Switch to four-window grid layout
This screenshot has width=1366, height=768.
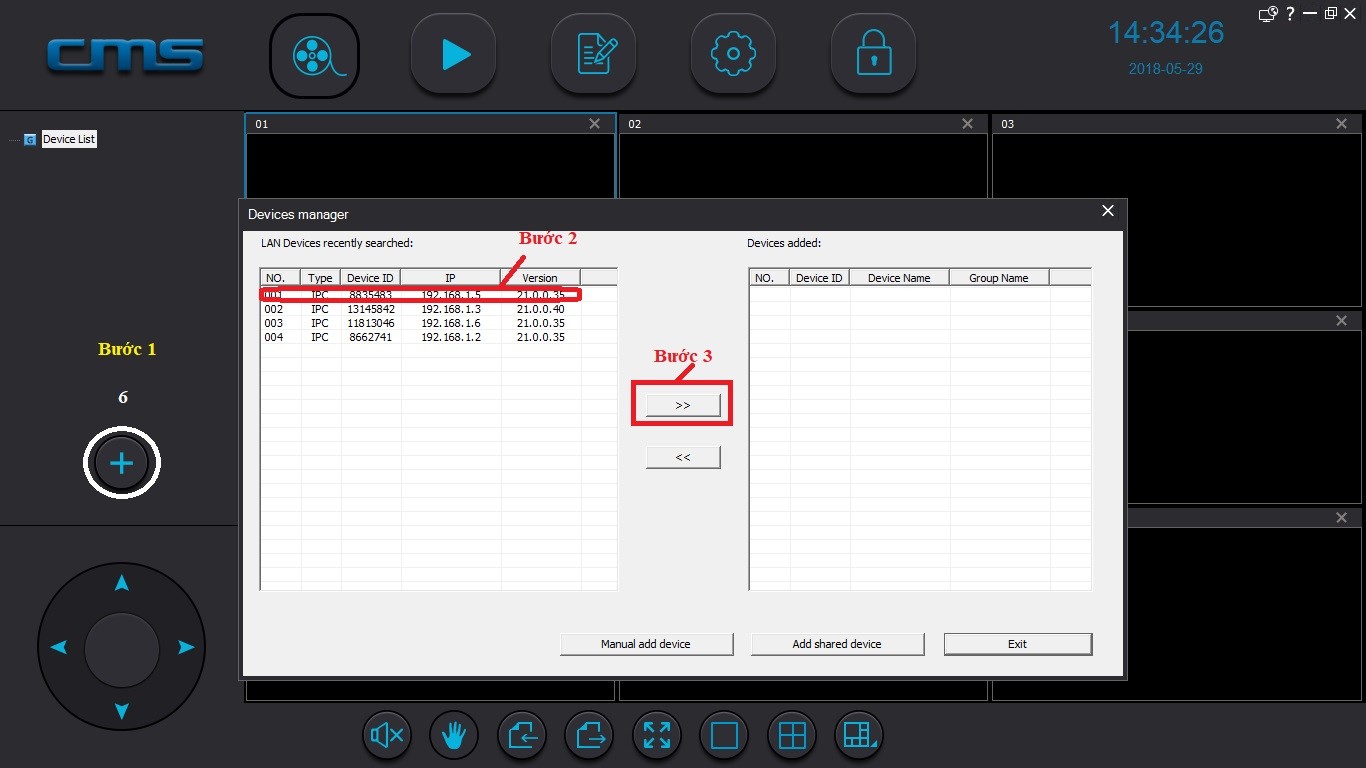tap(792, 736)
